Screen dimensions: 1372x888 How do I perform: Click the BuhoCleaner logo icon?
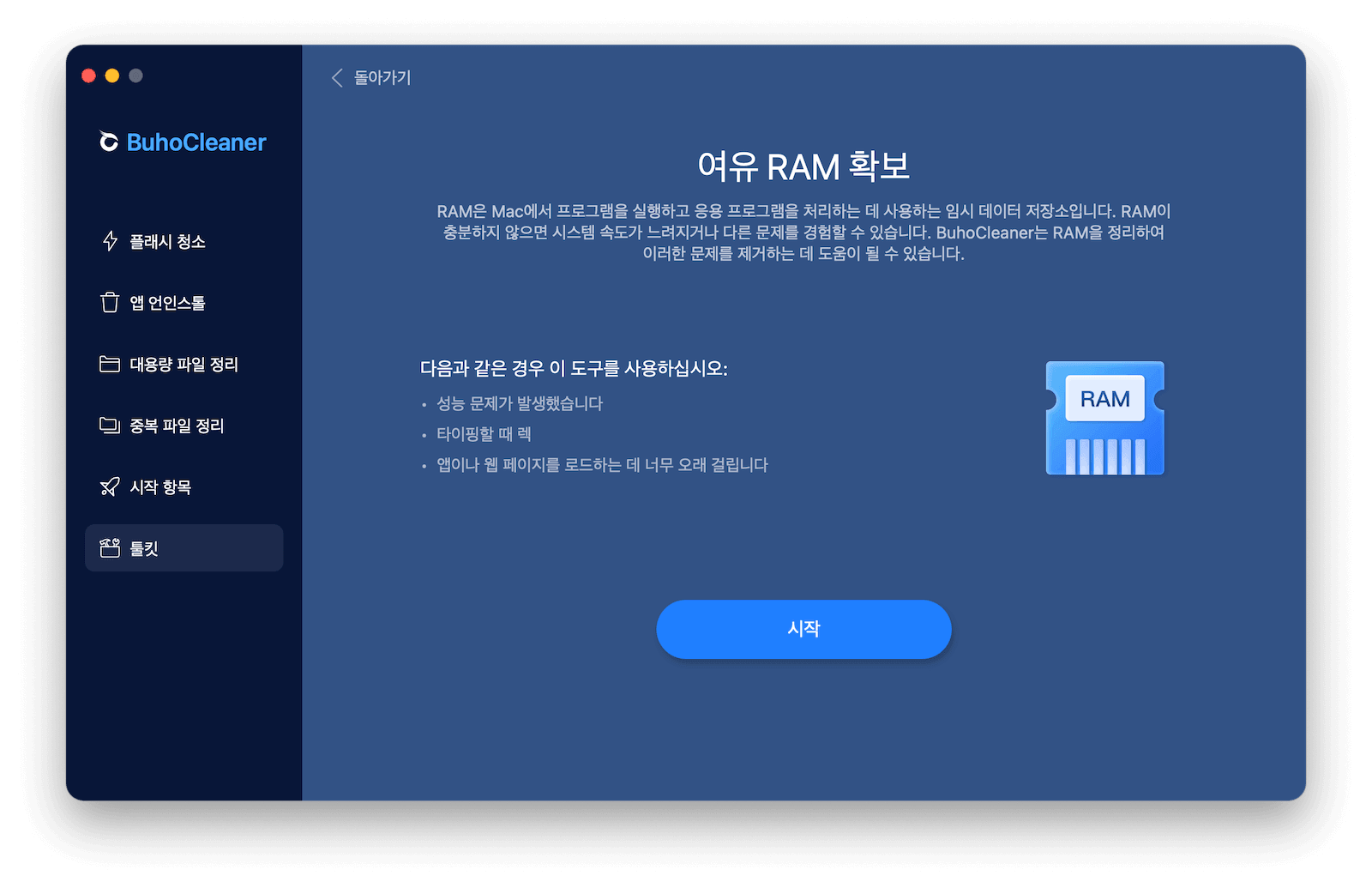(x=109, y=142)
